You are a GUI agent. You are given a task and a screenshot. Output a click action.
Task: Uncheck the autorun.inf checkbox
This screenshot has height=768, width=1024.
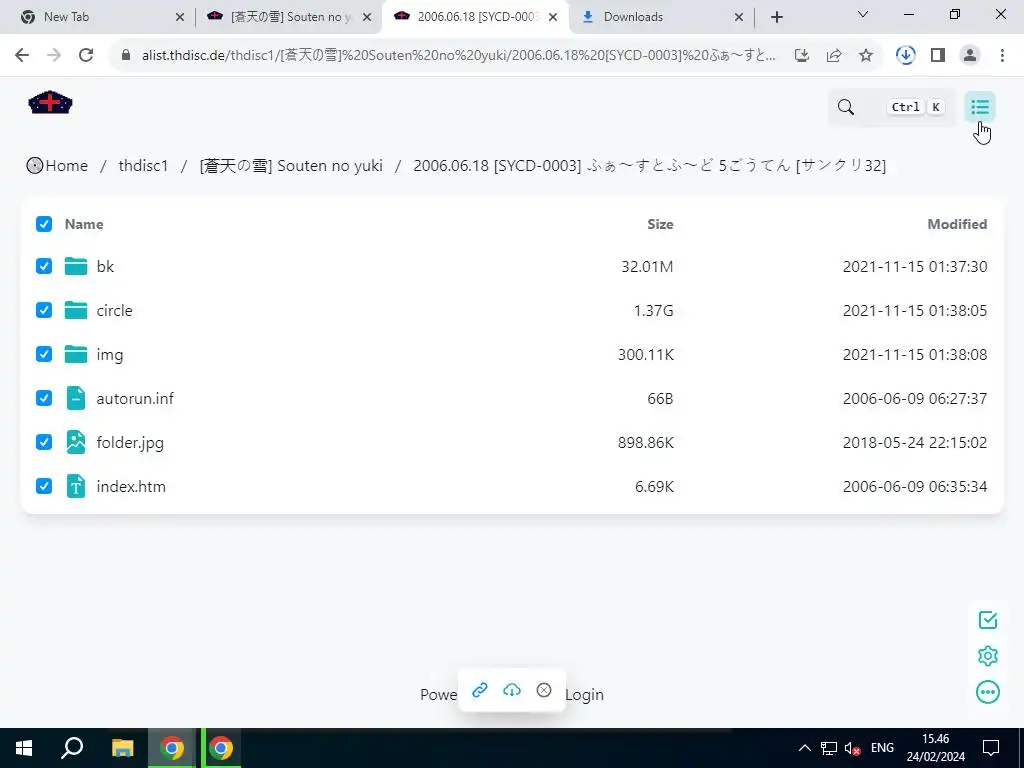point(44,398)
